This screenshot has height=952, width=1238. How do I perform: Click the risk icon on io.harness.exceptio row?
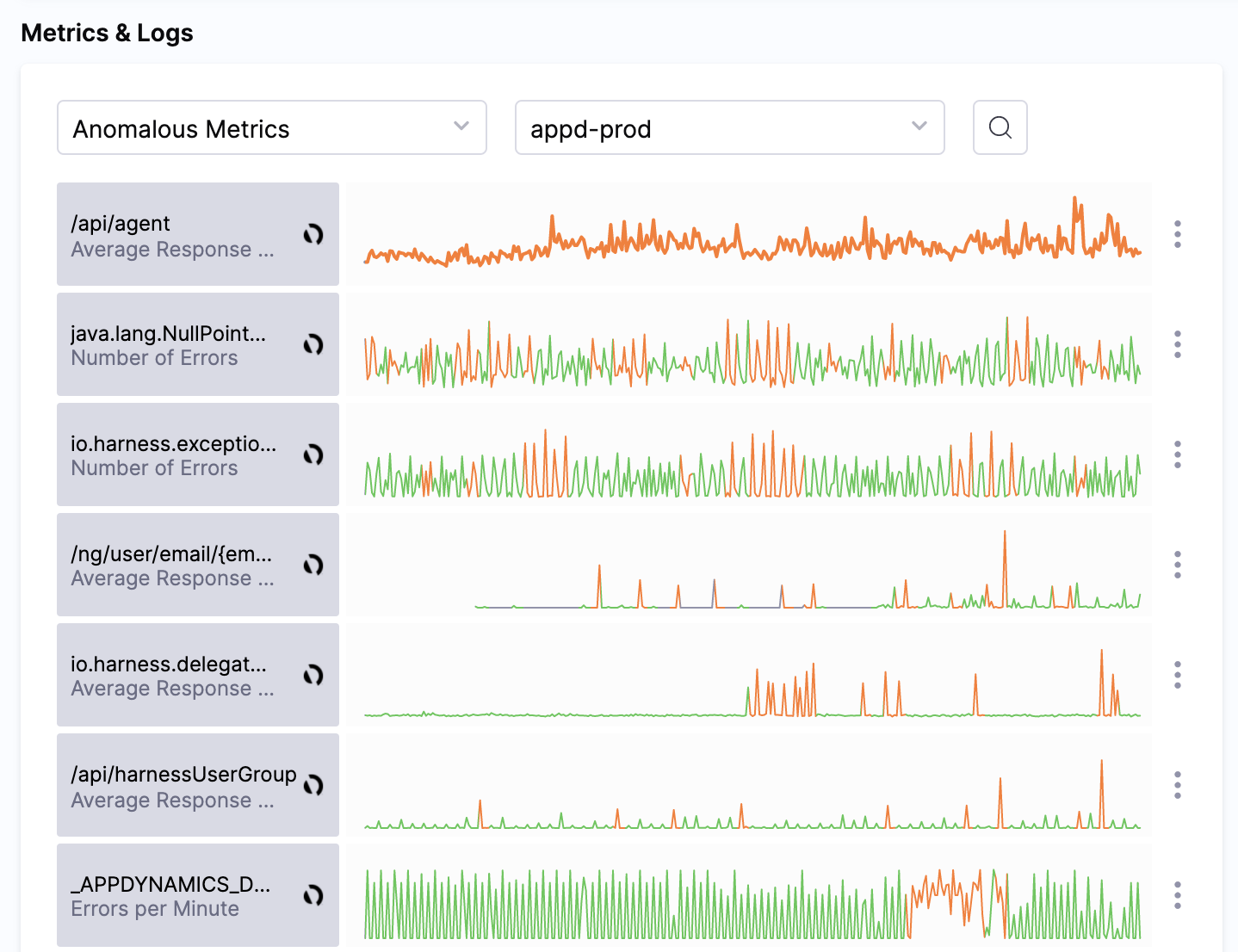click(313, 454)
